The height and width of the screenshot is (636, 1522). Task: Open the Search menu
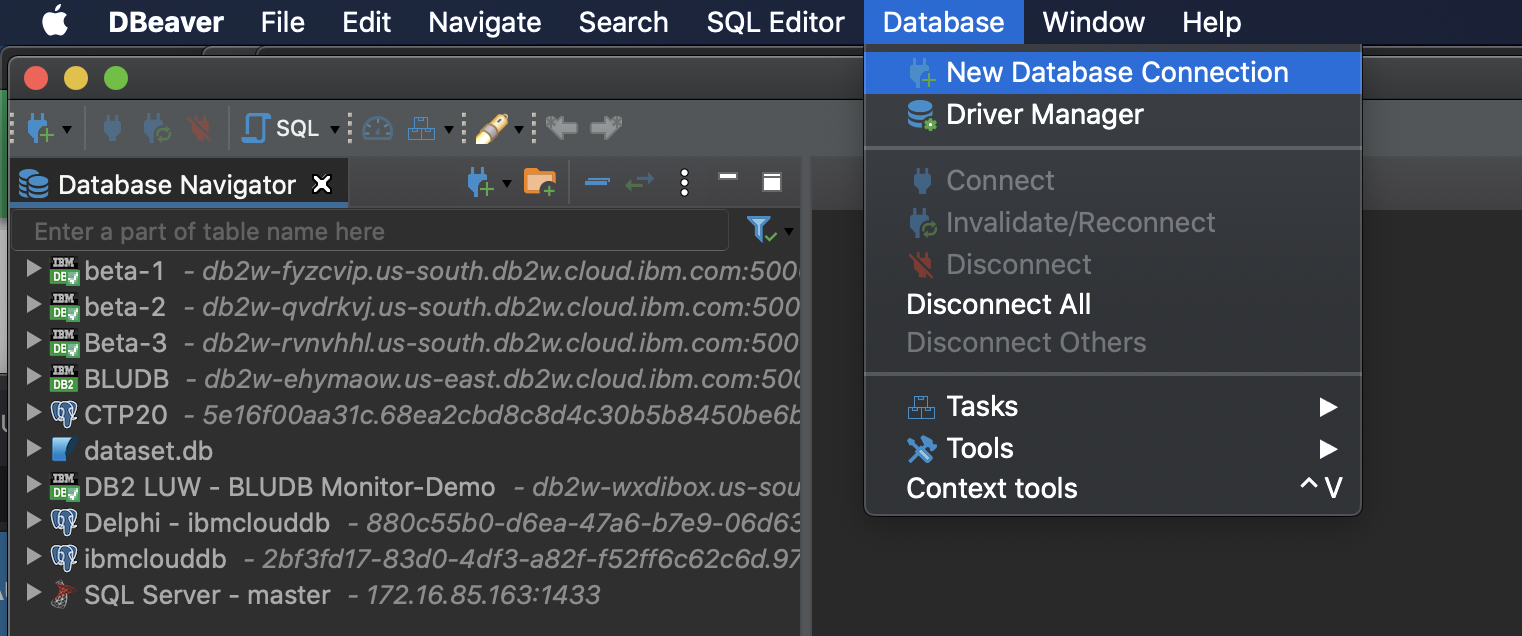(x=623, y=22)
